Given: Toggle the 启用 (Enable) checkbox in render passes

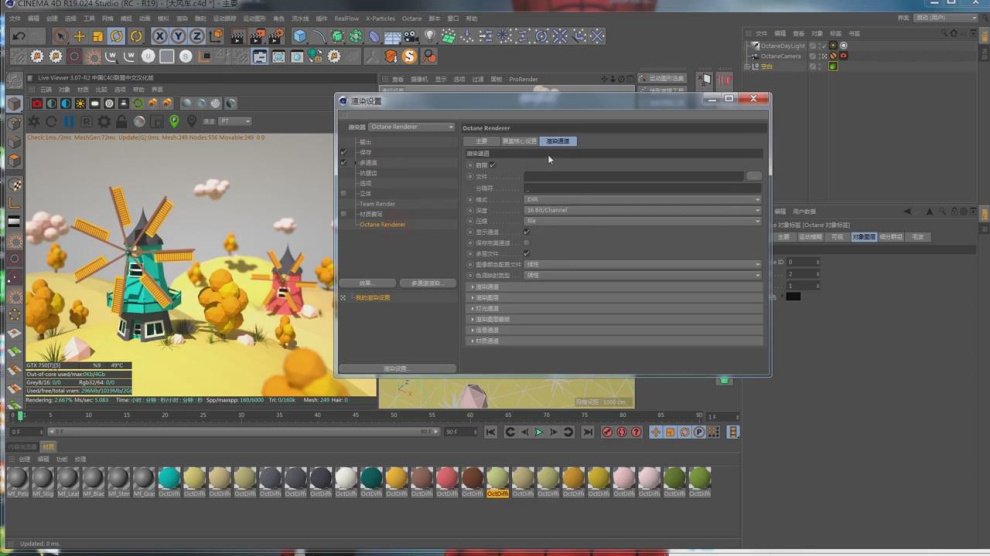Looking at the screenshot, I should point(493,165).
